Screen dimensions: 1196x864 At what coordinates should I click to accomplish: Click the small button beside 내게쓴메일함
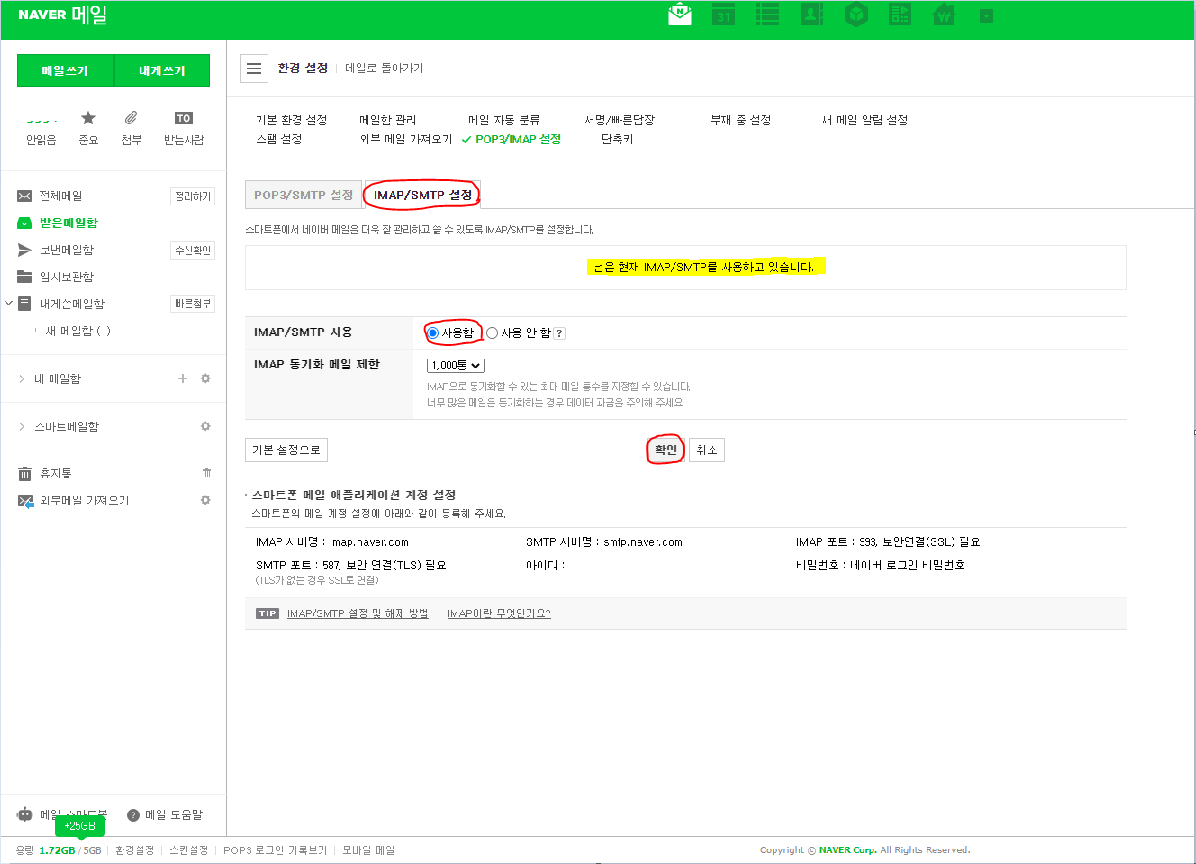(193, 304)
